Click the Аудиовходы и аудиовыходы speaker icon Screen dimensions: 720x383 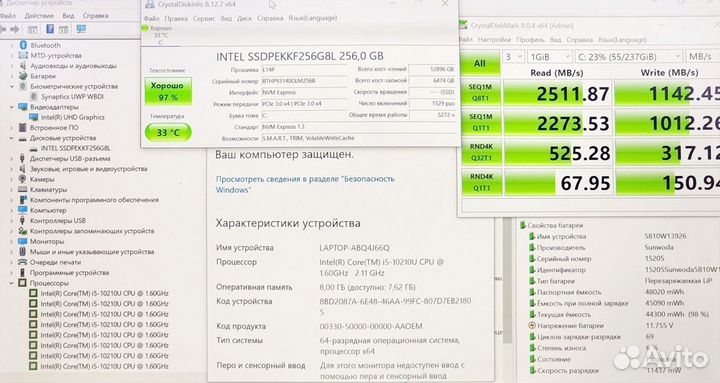click(x=23, y=66)
